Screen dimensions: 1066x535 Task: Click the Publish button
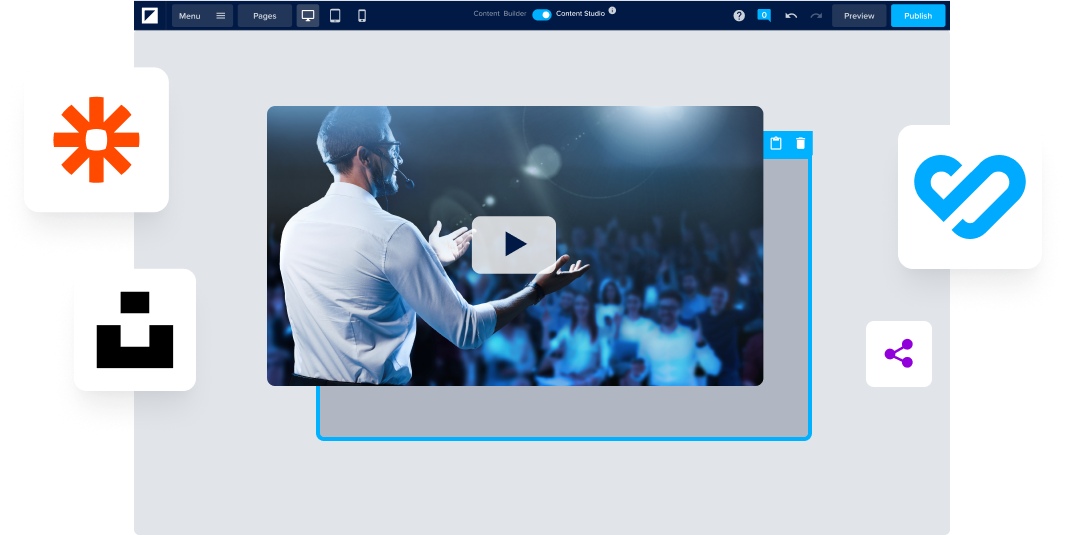coord(917,16)
